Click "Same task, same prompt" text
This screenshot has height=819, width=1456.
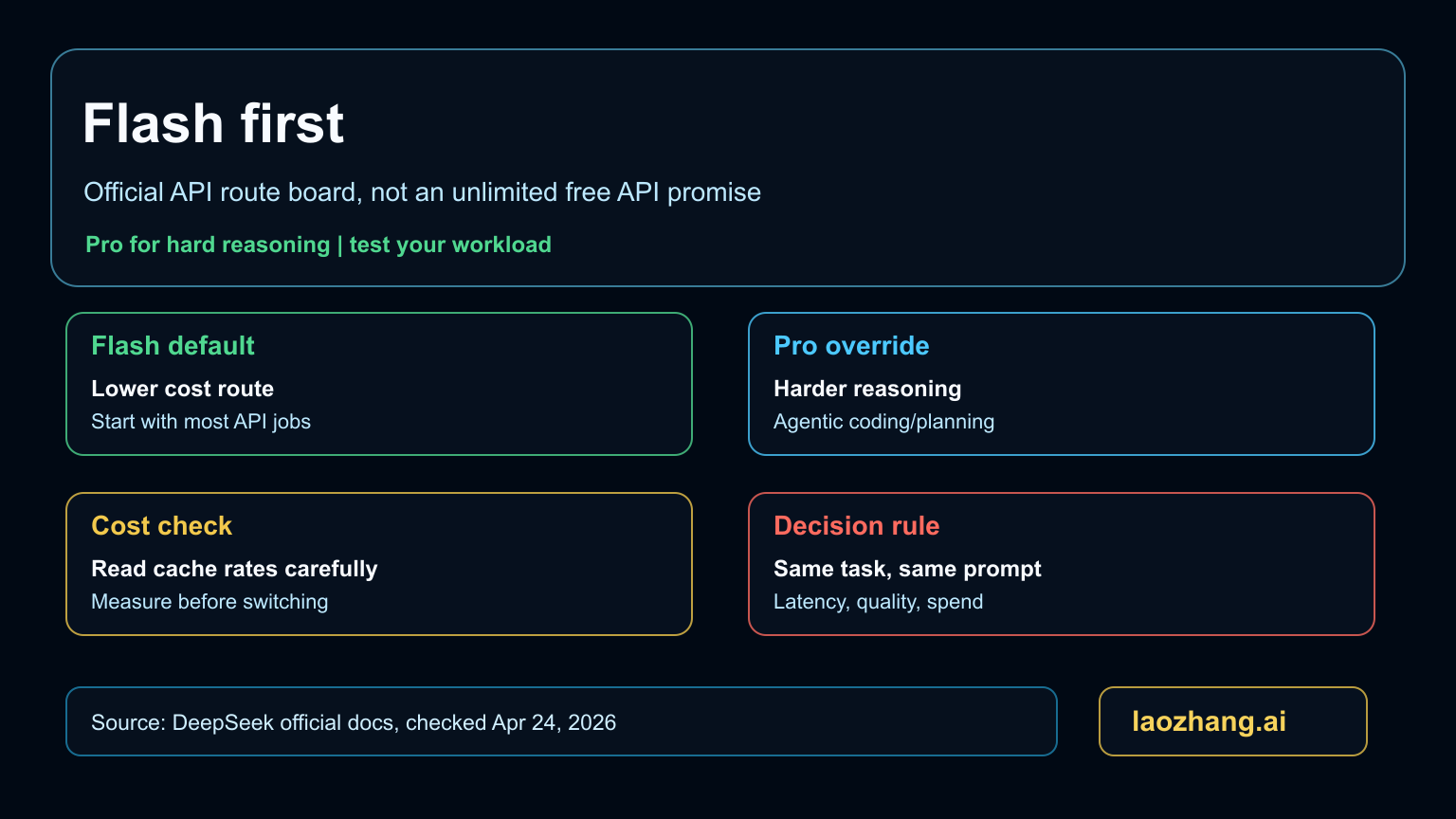(x=907, y=569)
